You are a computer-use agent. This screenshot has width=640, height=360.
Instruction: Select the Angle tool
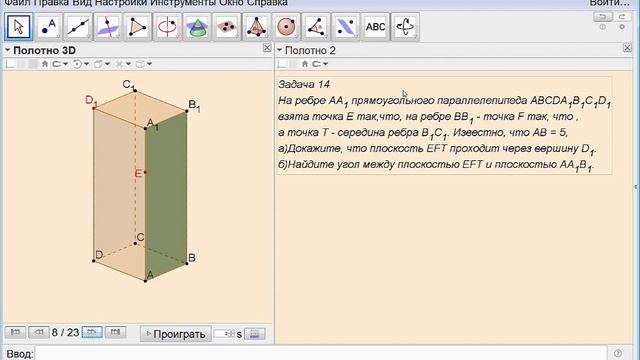coord(316,27)
